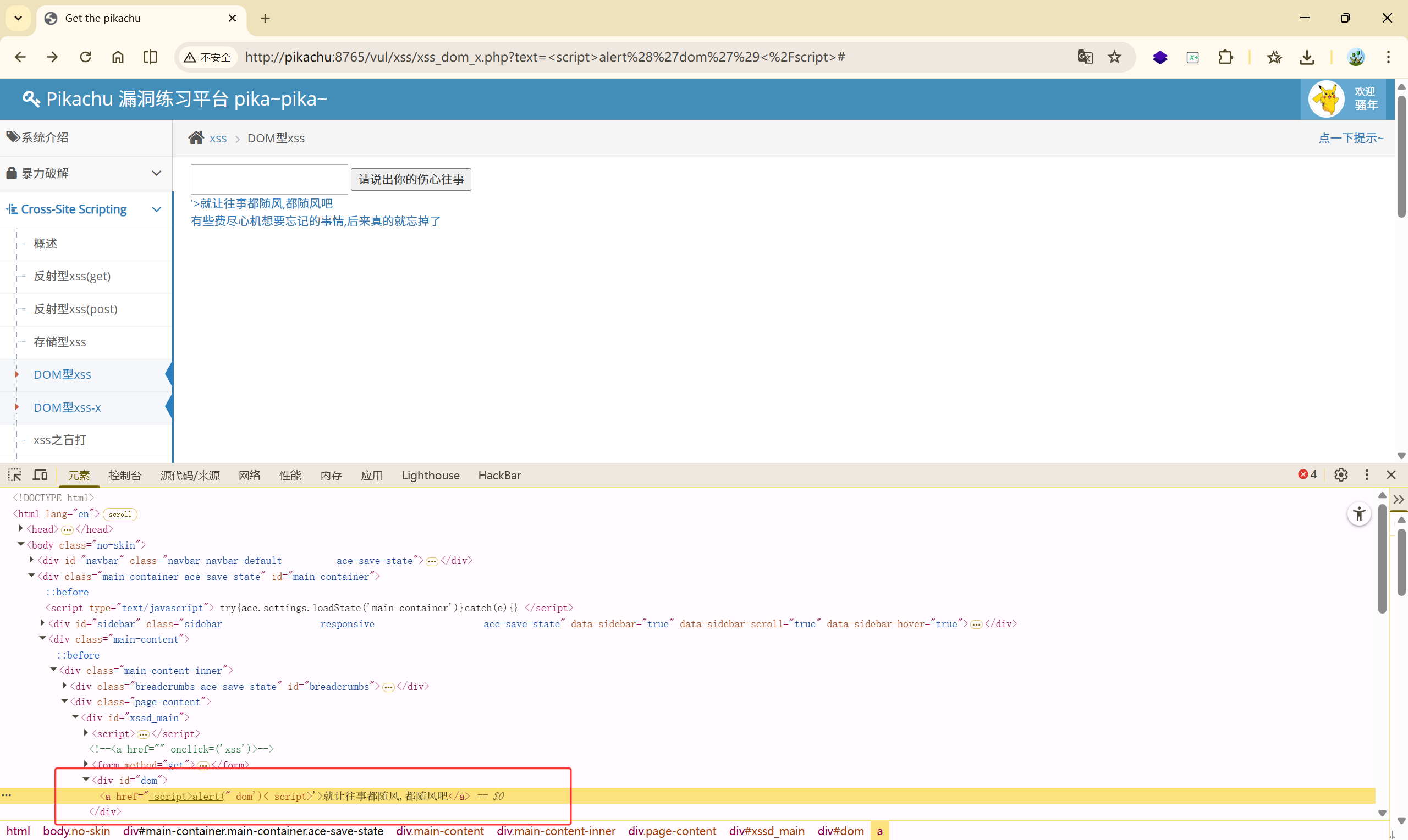The width and height of the screenshot is (1408, 840).
Task: Click the inspect element picker icon
Action: point(15,474)
